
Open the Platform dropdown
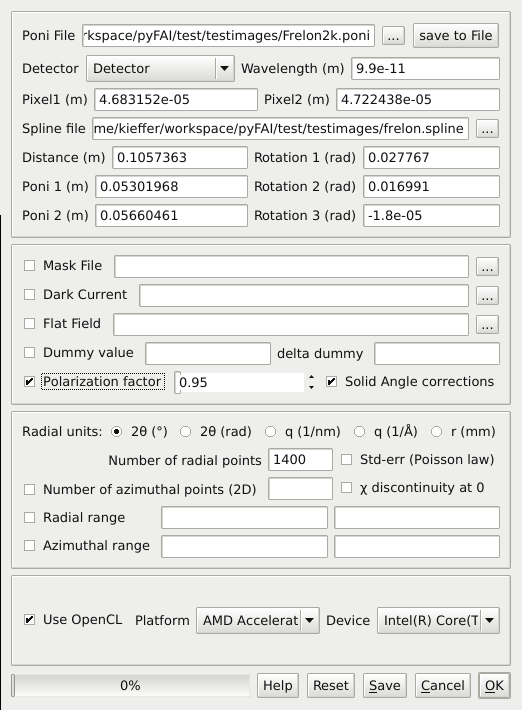pyautogui.click(x=258, y=620)
